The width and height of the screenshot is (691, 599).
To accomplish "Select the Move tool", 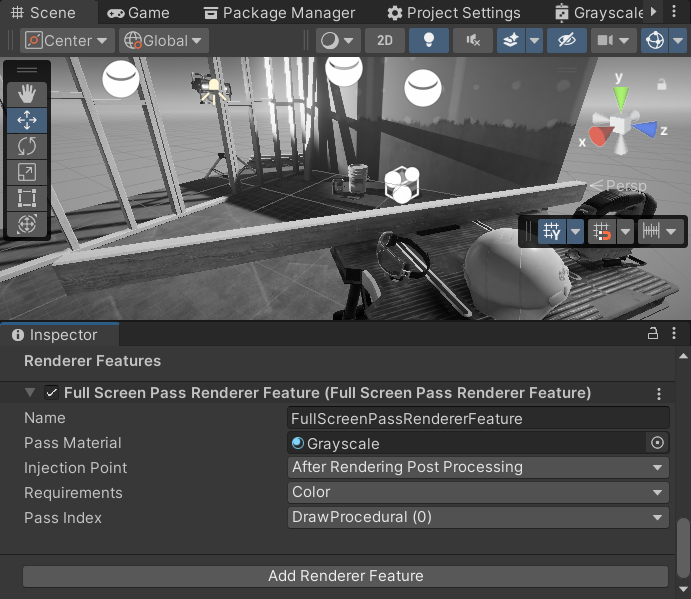I will 27,120.
